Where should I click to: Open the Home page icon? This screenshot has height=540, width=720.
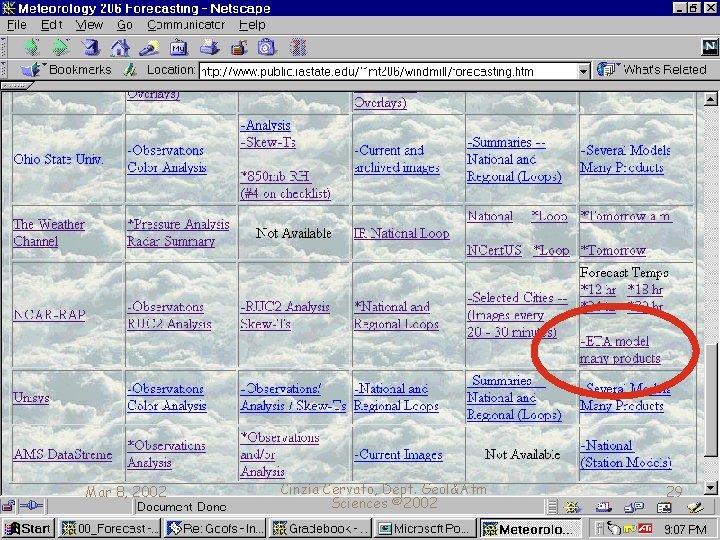tap(120, 47)
